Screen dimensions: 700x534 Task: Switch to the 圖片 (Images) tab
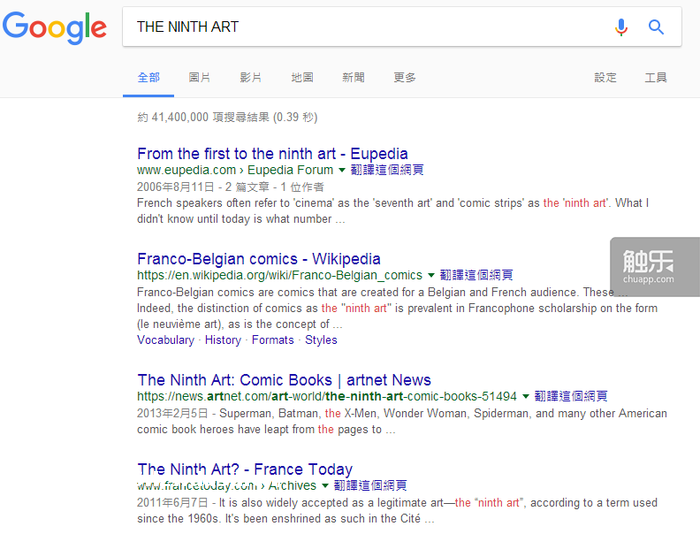(200, 77)
